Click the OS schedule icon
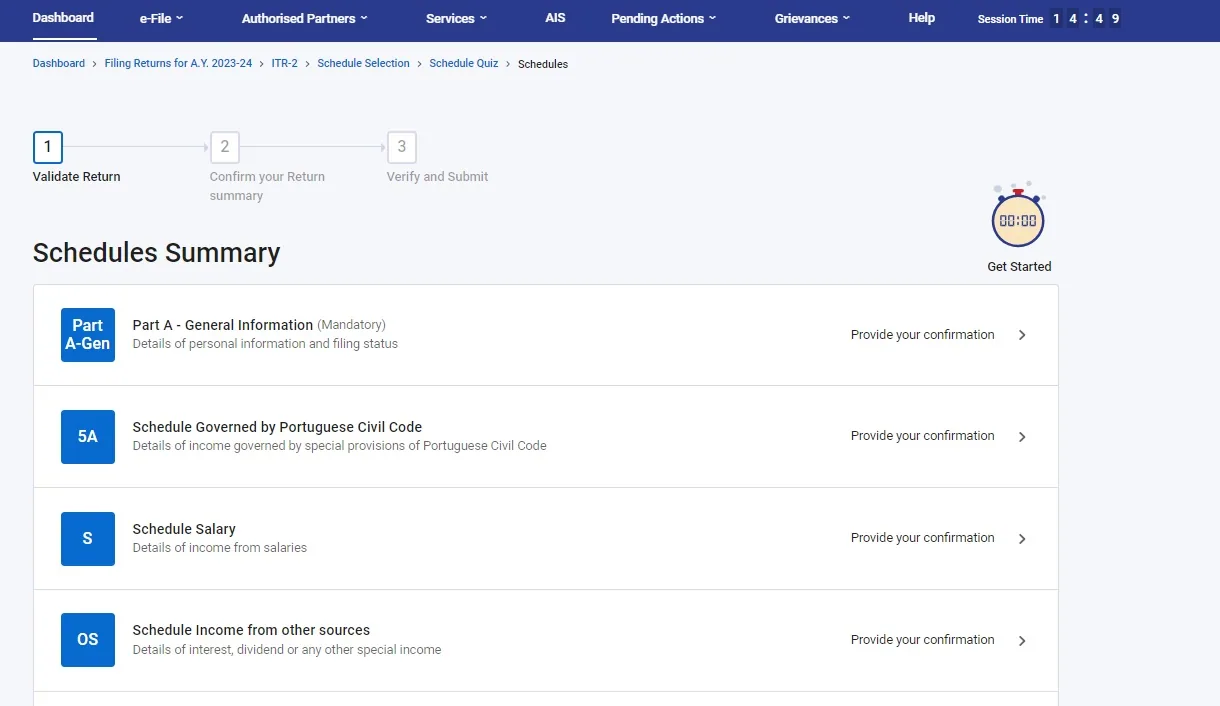The width and height of the screenshot is (1220, 706). (88, 640)
